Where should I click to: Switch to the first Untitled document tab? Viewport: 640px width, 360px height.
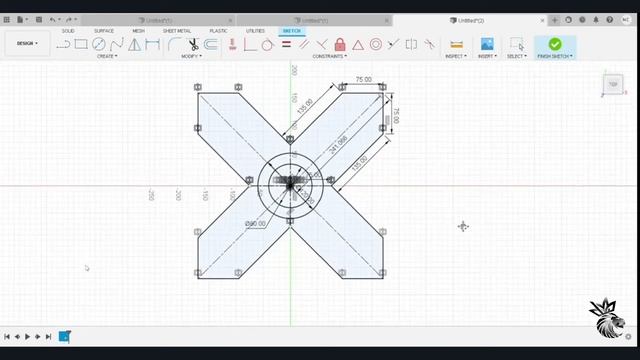coord(158,20)
